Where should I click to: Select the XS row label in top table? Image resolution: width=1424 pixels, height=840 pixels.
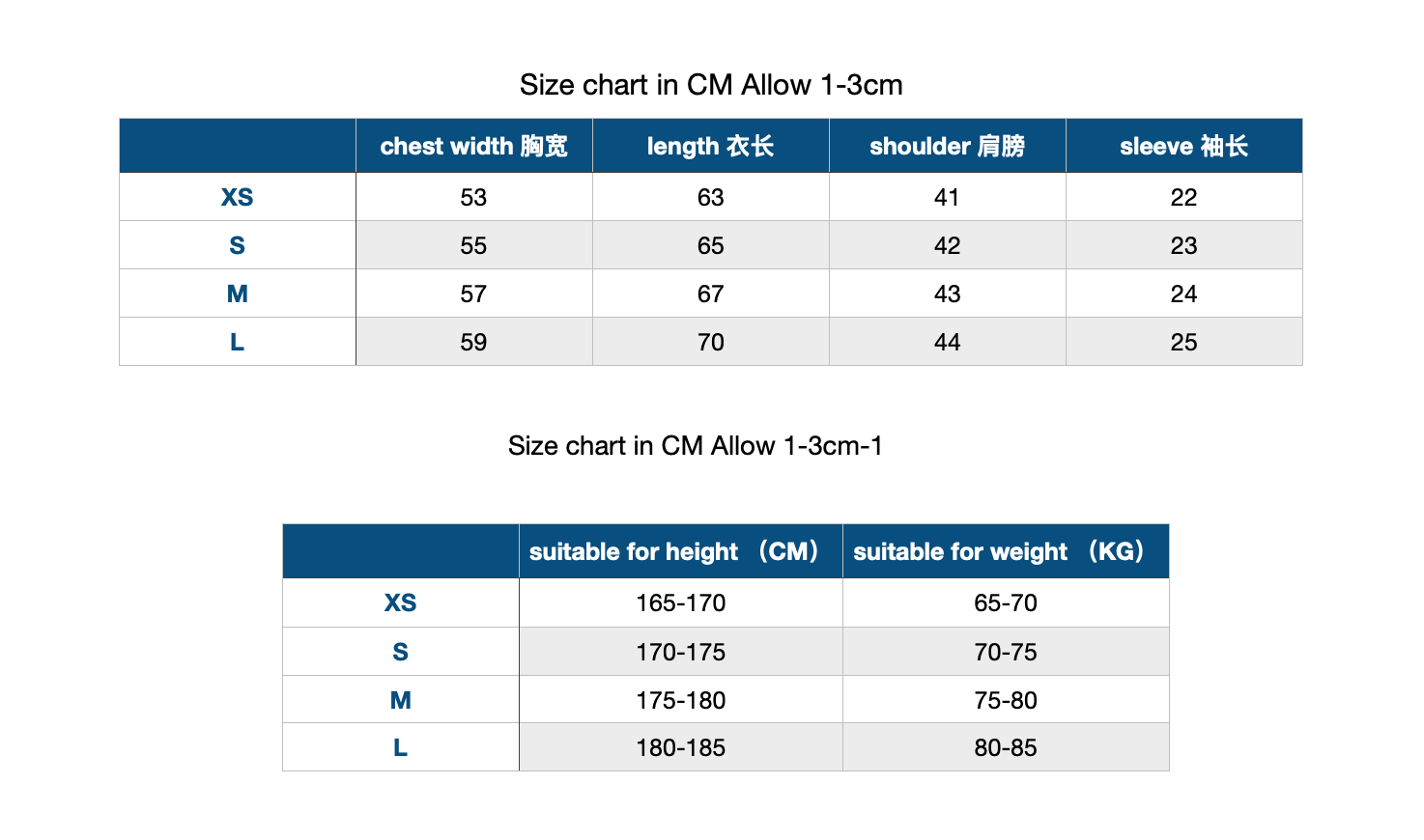pos(237,197)
